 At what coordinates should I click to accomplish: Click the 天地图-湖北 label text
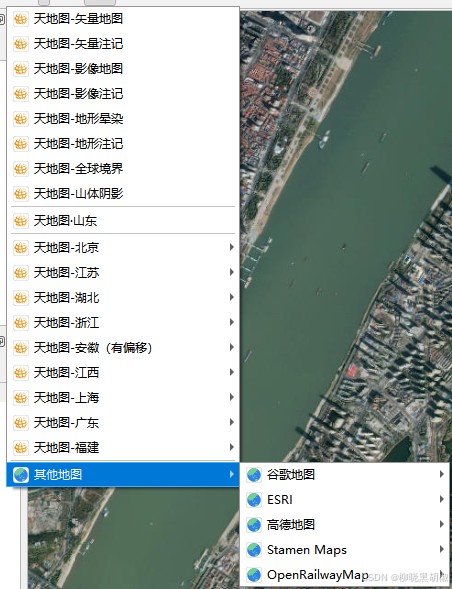pos(66,298)
